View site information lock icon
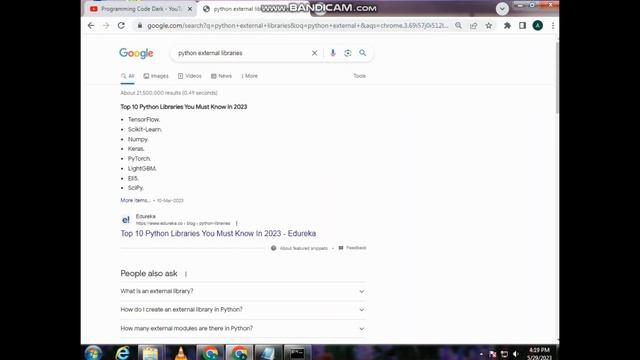 (140, 25)
